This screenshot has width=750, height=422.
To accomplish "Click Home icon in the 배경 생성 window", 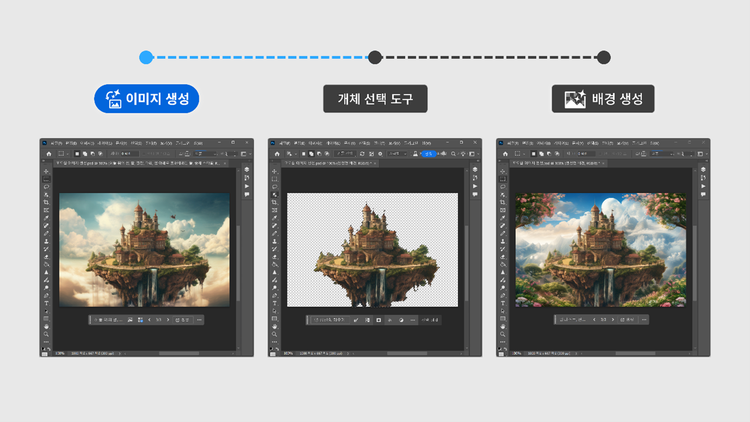I will [505, 154].
